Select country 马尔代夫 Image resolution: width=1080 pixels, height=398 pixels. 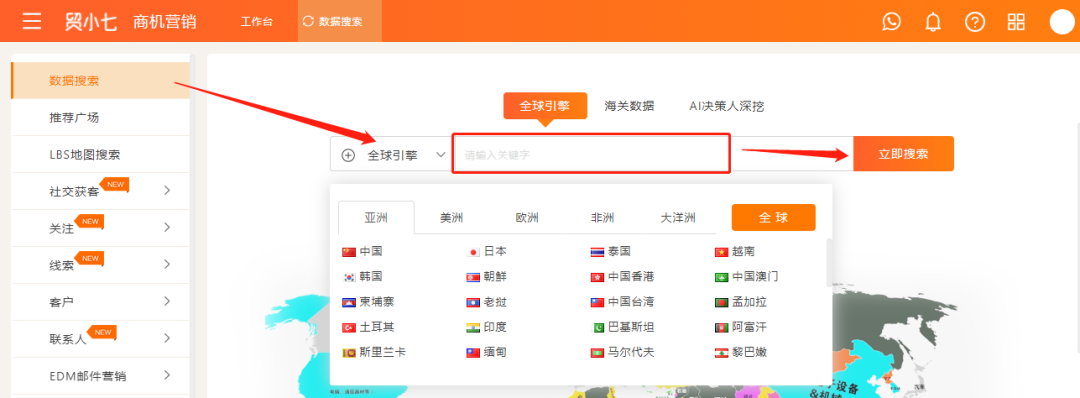(x=623, y=352)
